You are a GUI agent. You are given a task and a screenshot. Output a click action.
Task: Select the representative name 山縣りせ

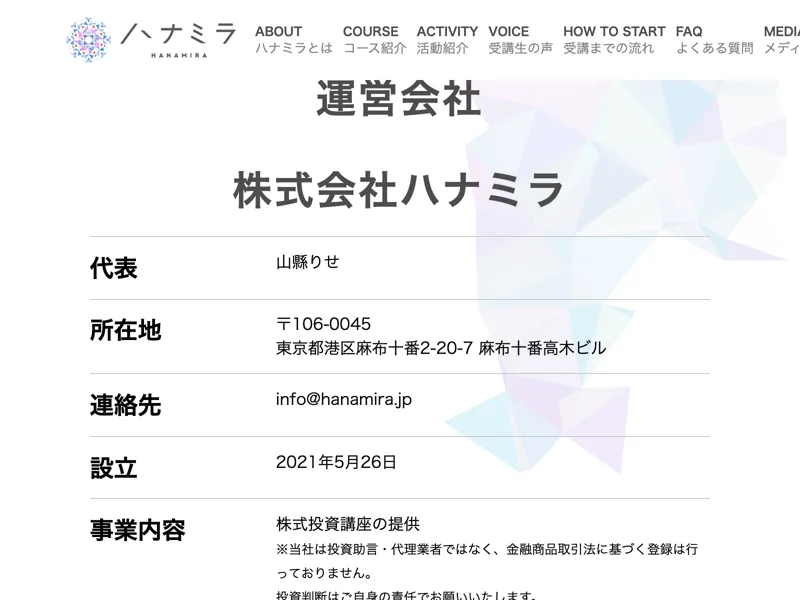tap(308, 262)
